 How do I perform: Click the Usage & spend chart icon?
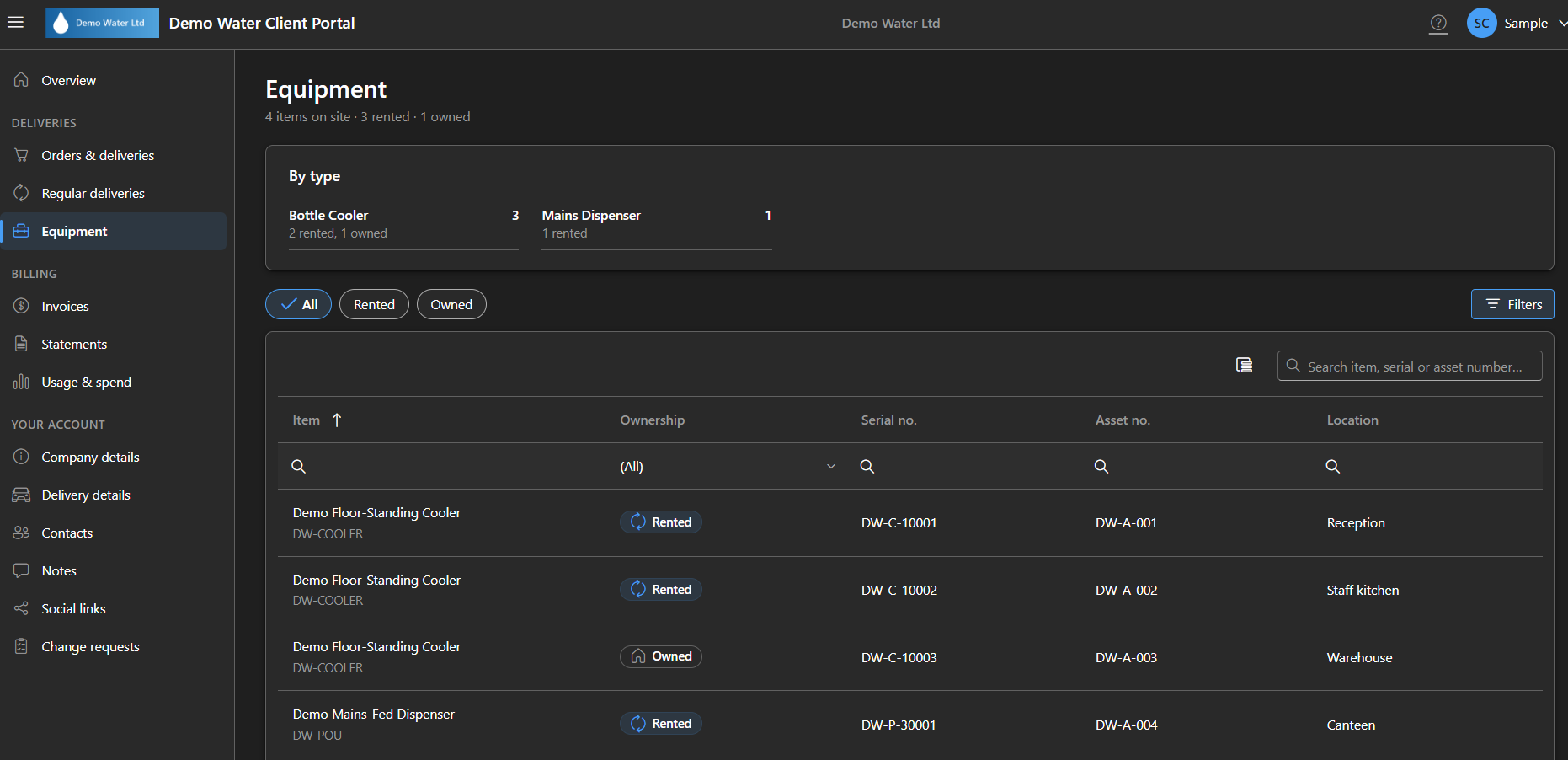(x=21, y=382)
